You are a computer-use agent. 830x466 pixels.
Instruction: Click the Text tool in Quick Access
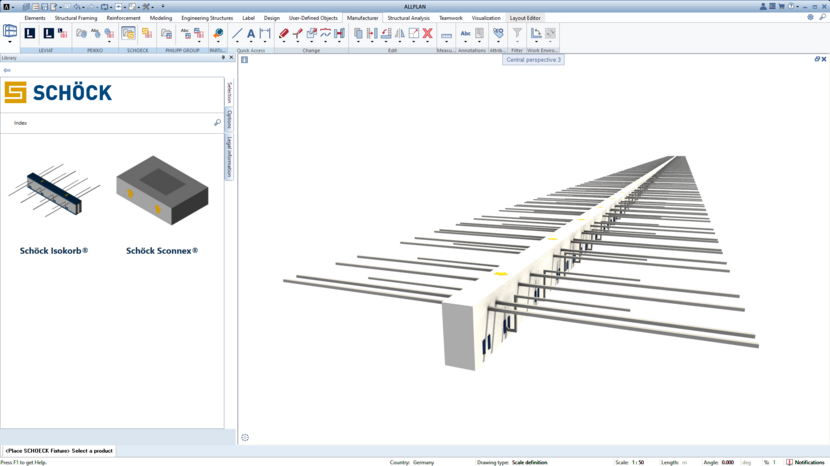click(x=251, y=34)
